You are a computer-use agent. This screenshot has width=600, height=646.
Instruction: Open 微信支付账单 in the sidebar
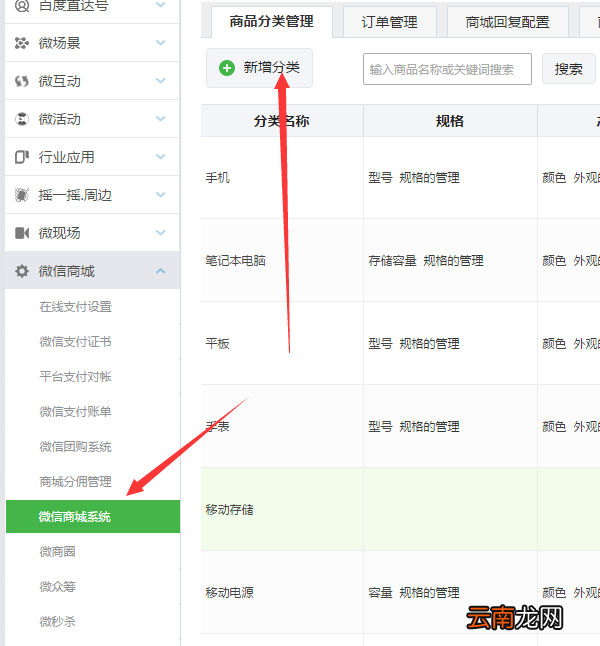point(75,412)
